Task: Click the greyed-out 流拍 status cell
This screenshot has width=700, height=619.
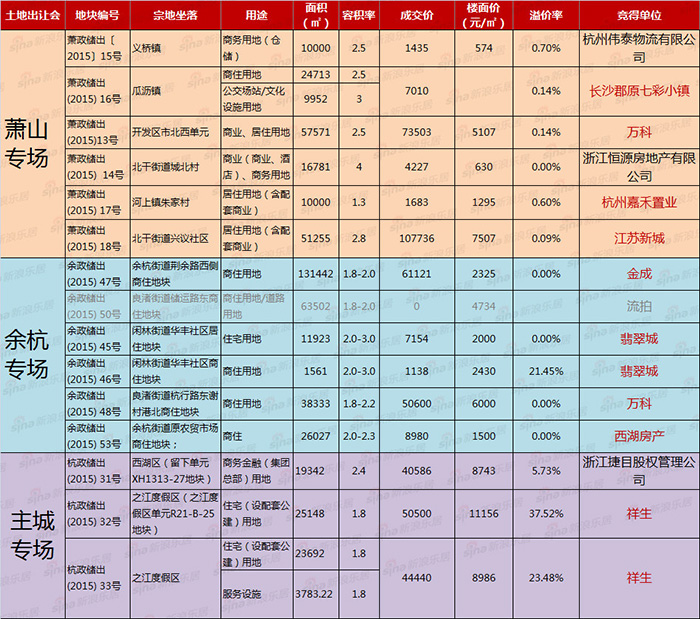Action: pos(638,306)
